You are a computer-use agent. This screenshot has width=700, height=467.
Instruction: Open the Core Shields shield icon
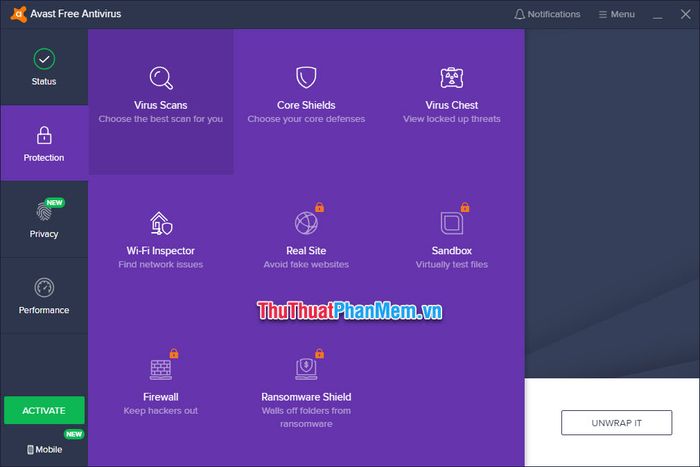pyautogui.click(x=306, y=77)
